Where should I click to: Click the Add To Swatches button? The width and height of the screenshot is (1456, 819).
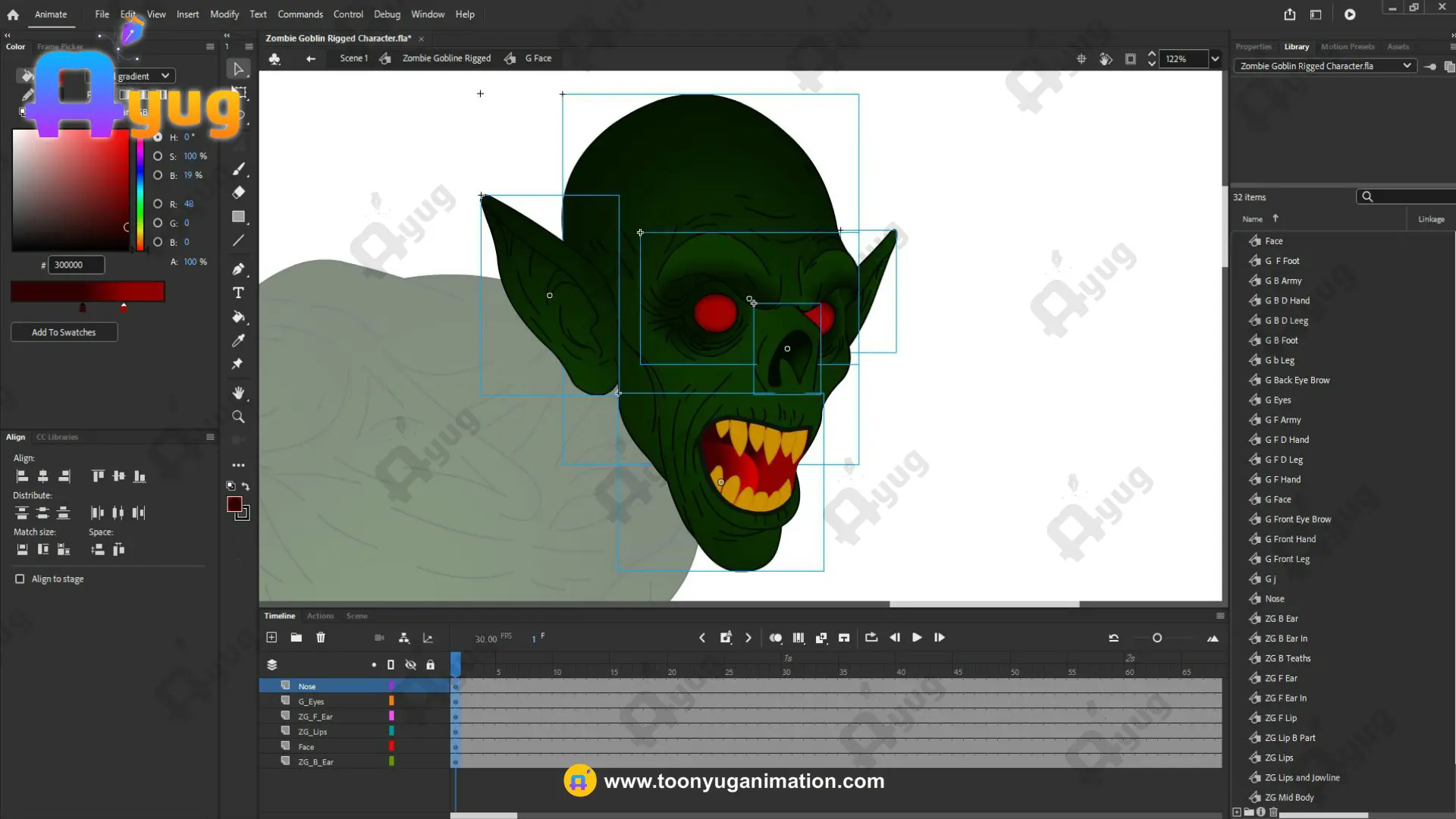click(x=64, y=332)
